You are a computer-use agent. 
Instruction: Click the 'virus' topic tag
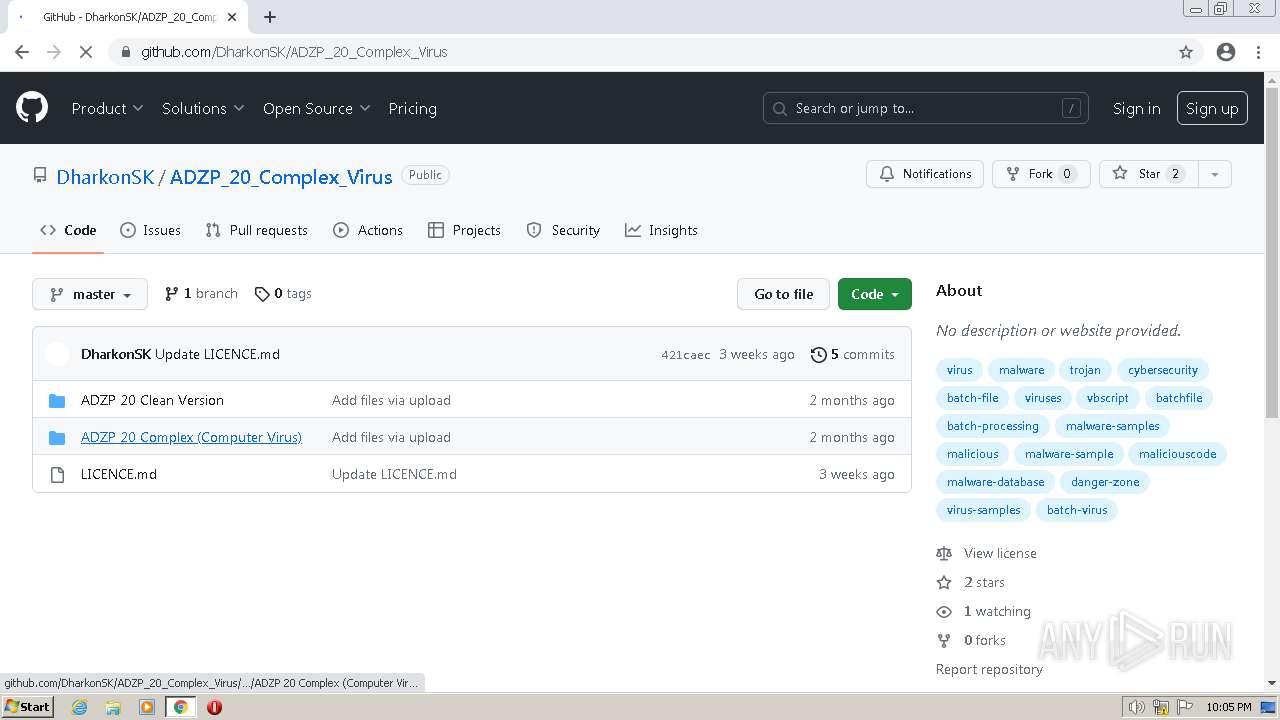pyautogui.click(x=960, y=370)
